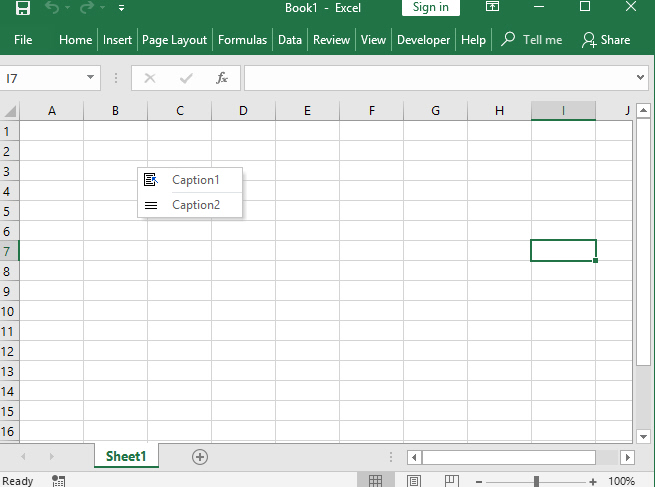
Task: Click the formula bar input field
Action: coord(440,78)
